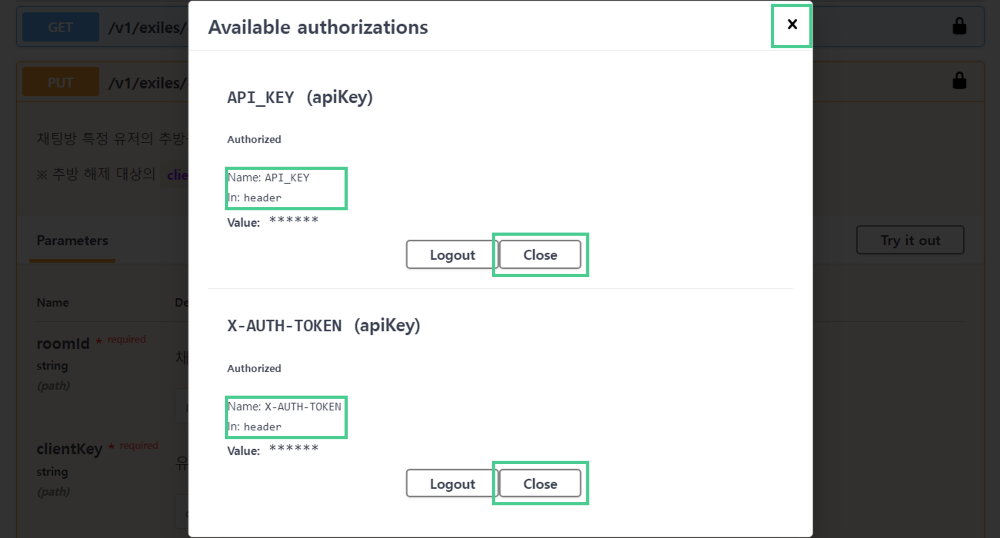Expand the GET endpoint via its method badge
Viewport: 1000px width, 538px height.
click(x=61, y=27)
